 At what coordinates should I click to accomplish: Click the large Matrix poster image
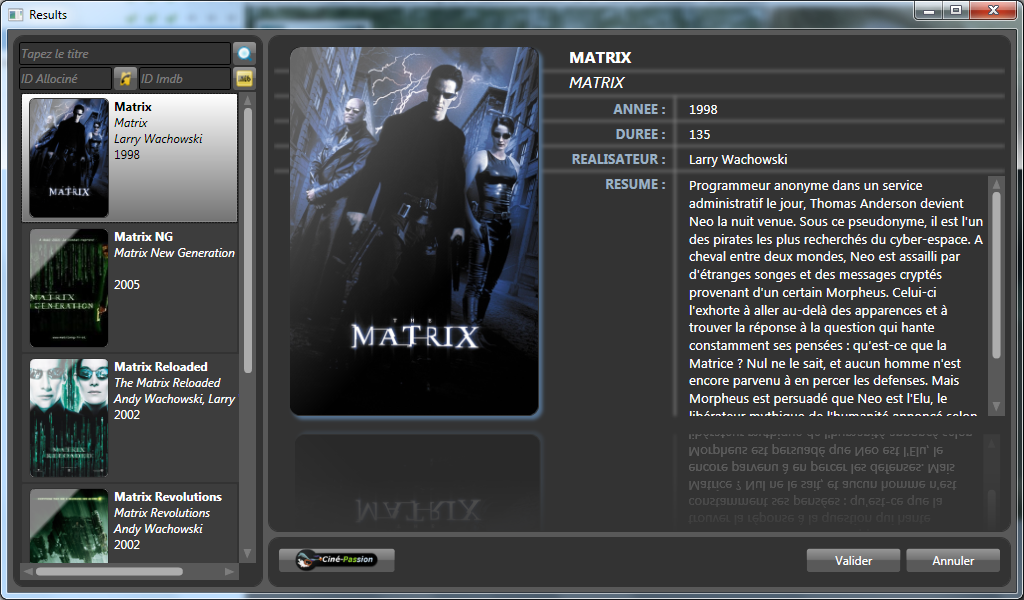(414, 230)
